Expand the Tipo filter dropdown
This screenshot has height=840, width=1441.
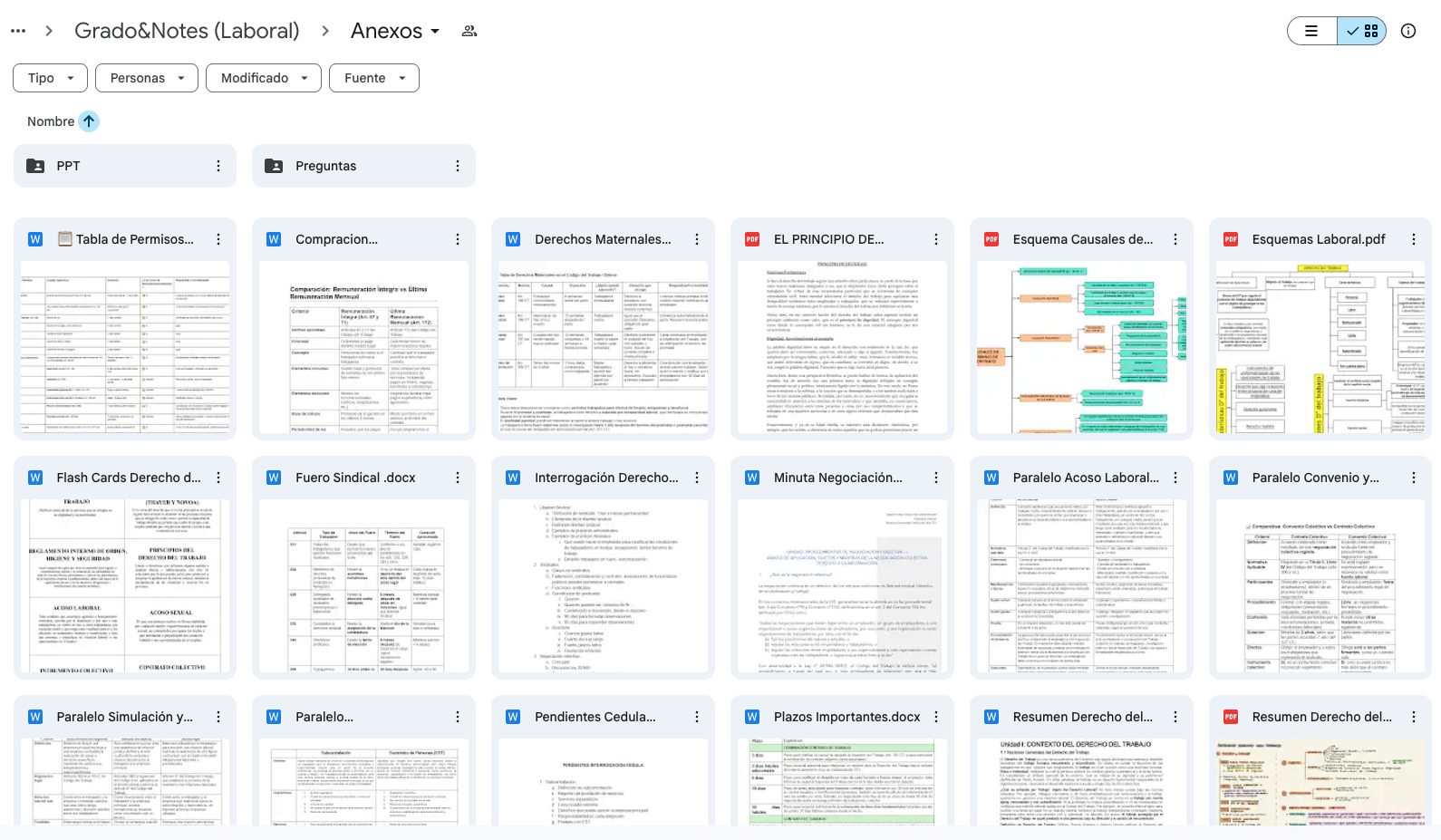(x=50, y=78)
